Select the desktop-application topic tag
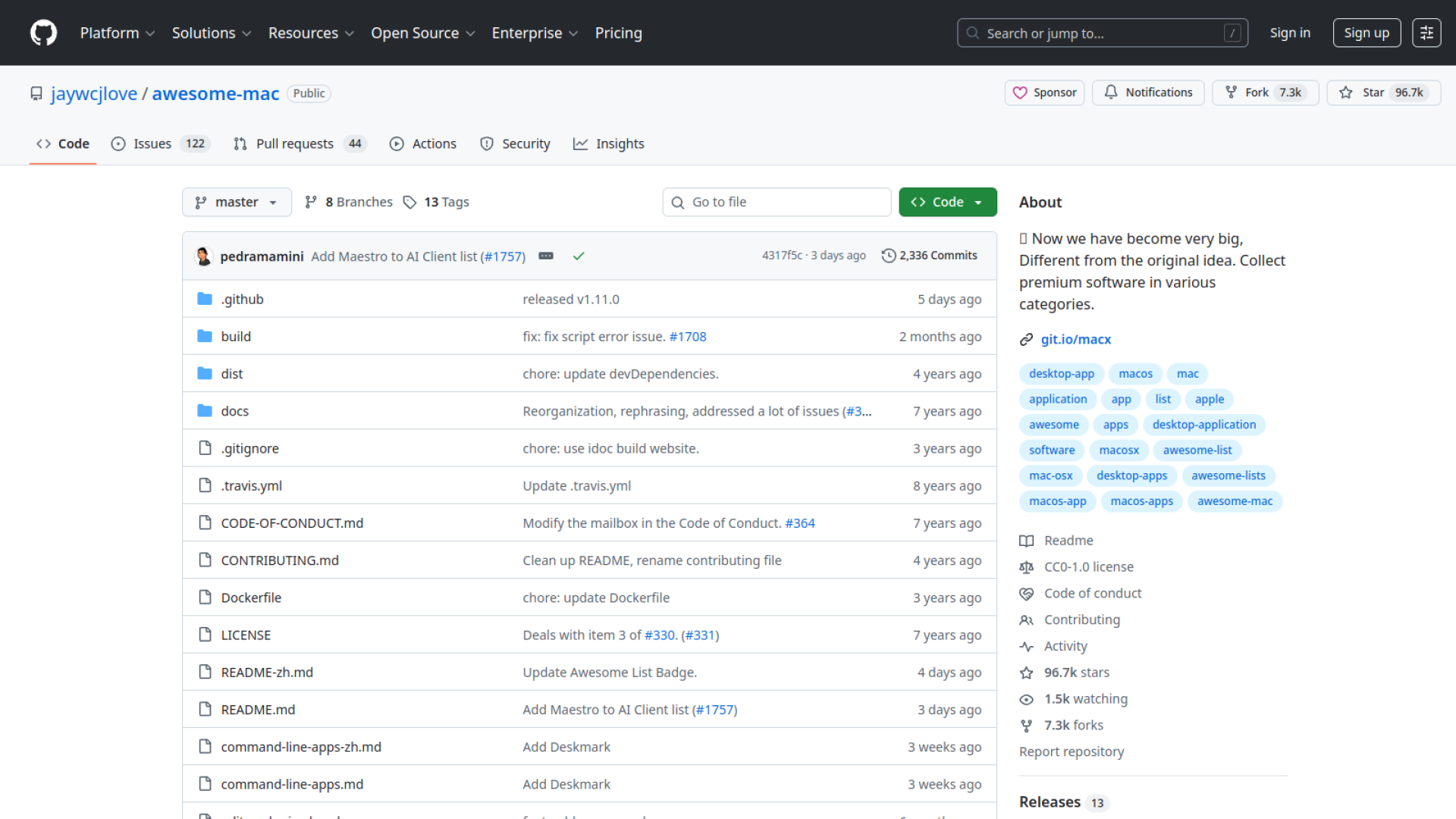 click(x=1204, y=425)
